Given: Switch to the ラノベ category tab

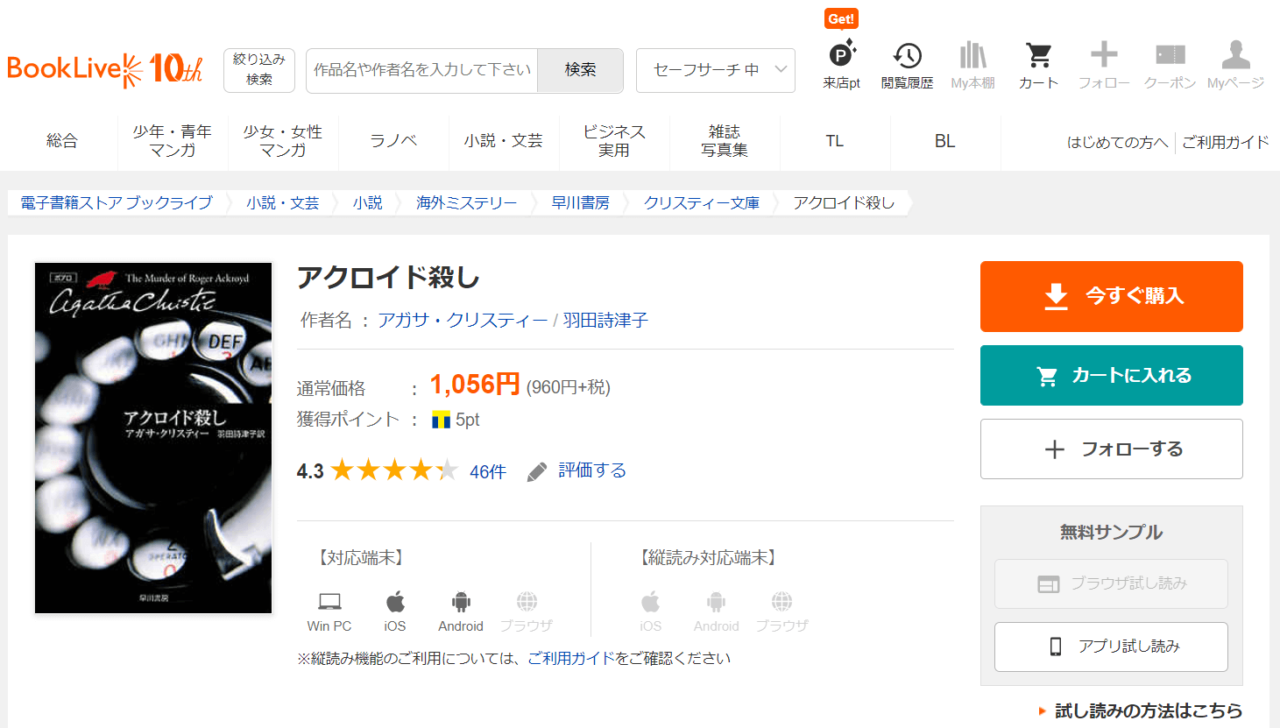Looking at the screenshot, I should [393, 141].
